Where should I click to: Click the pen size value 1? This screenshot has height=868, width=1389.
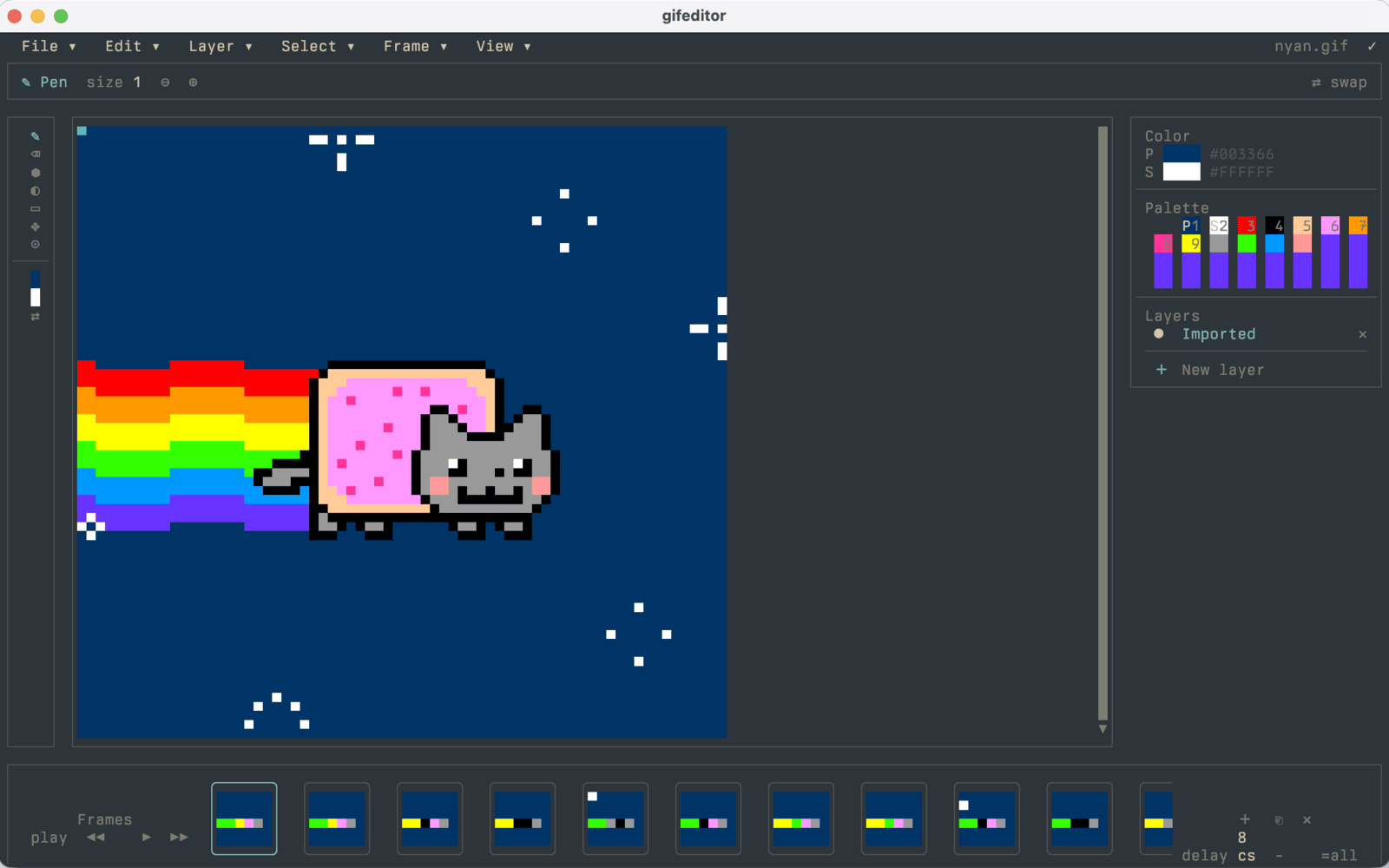point(137,82)
